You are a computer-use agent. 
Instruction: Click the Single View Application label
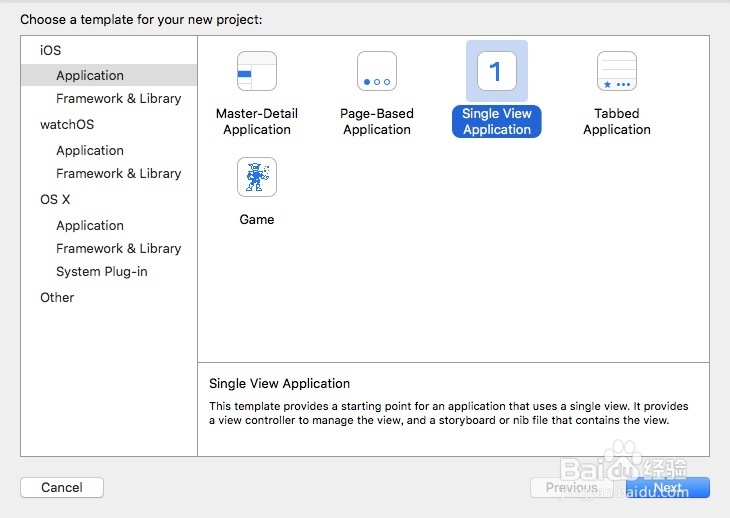coord(497,122)
